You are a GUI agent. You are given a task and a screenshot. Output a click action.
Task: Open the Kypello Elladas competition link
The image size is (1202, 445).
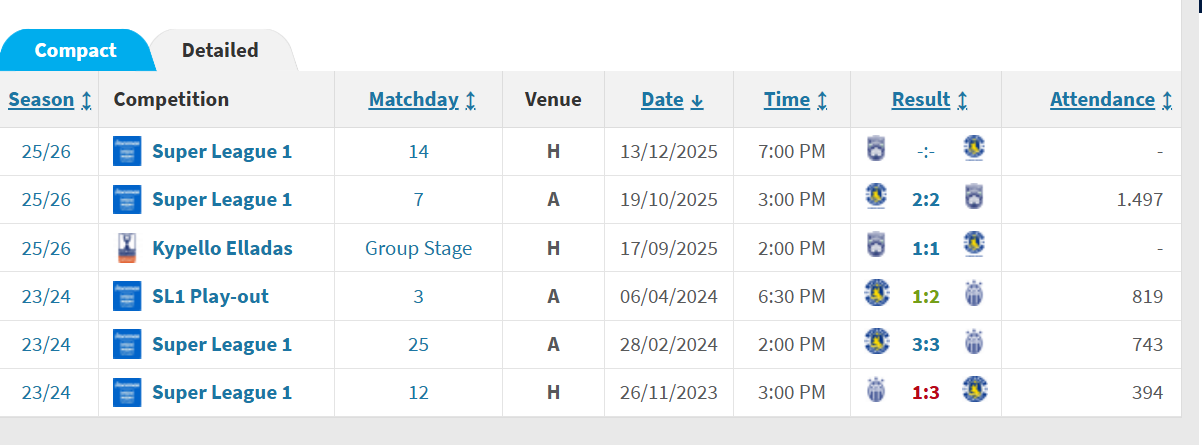[x=222, y=248]
